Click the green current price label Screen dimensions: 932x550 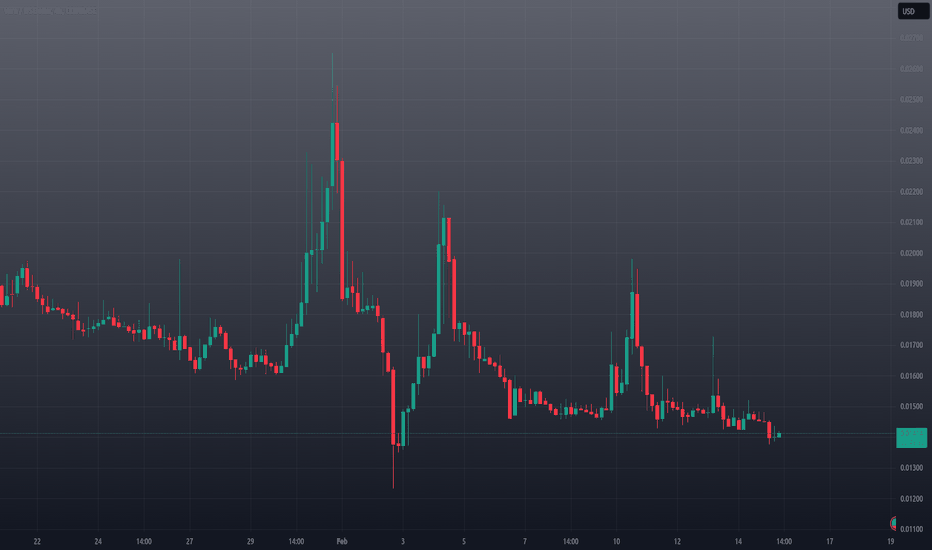(911, 438)
